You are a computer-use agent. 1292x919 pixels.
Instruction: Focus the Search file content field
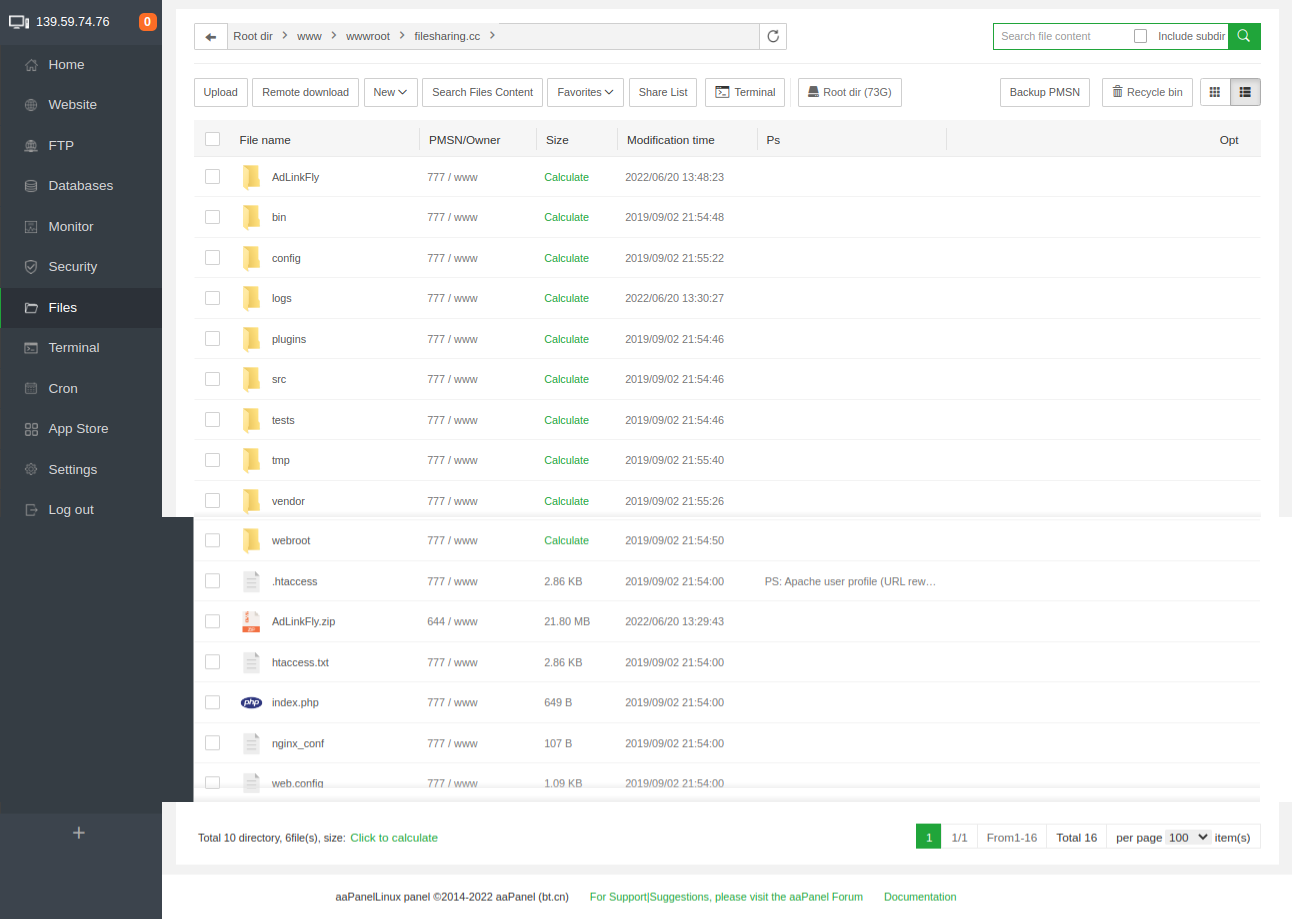pos(1060,36)
